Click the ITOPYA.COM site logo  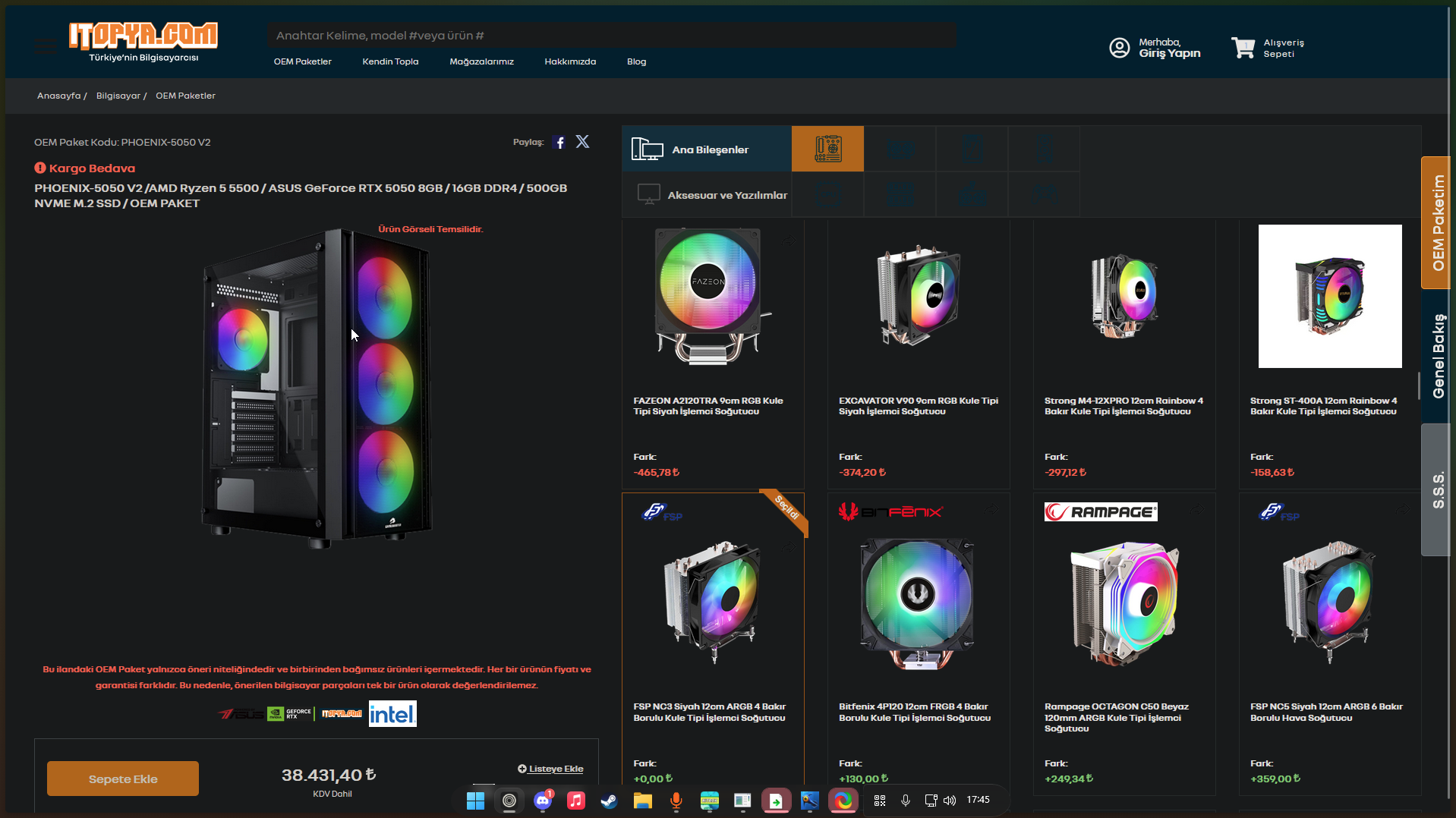(143, 42)
